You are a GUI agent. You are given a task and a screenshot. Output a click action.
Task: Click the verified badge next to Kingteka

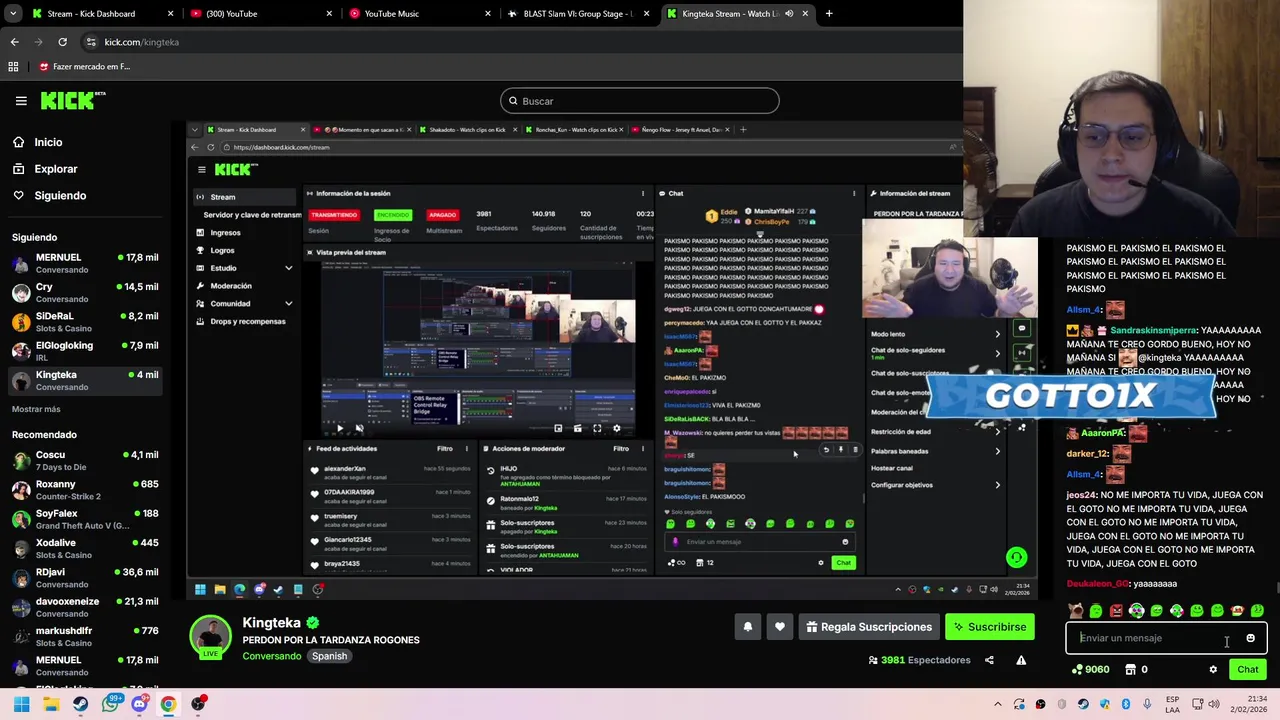pyautogui.click(x=313, y=623)
